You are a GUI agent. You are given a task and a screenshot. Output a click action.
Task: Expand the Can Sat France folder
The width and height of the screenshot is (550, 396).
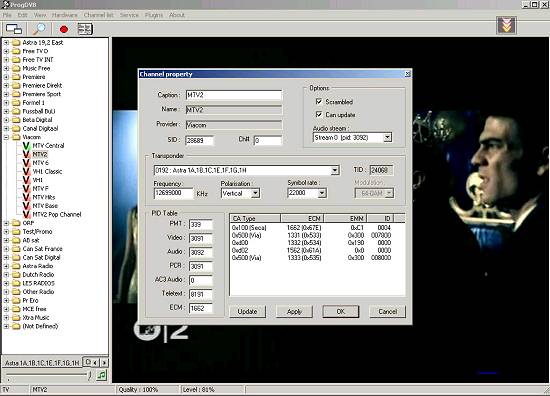pyautogui.click(x=6, y=249)
